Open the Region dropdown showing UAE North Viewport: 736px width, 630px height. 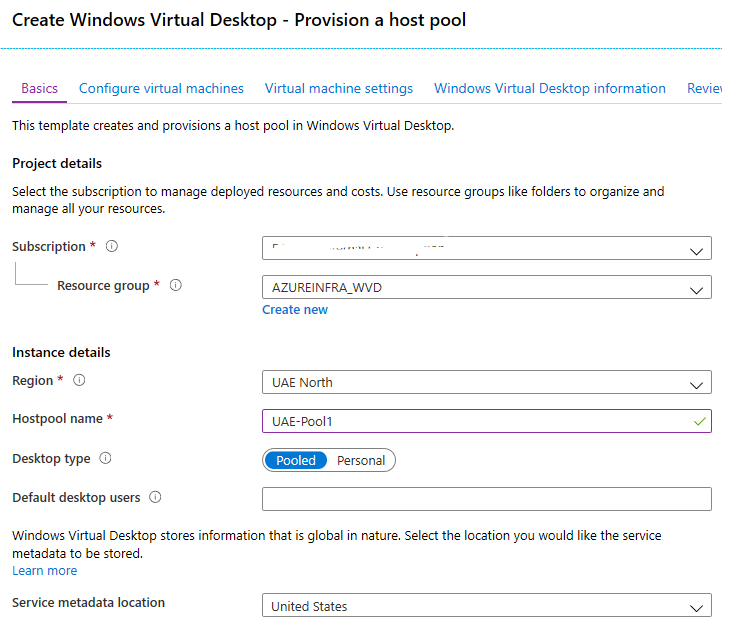pyautogui.click(x=487, y=383)
